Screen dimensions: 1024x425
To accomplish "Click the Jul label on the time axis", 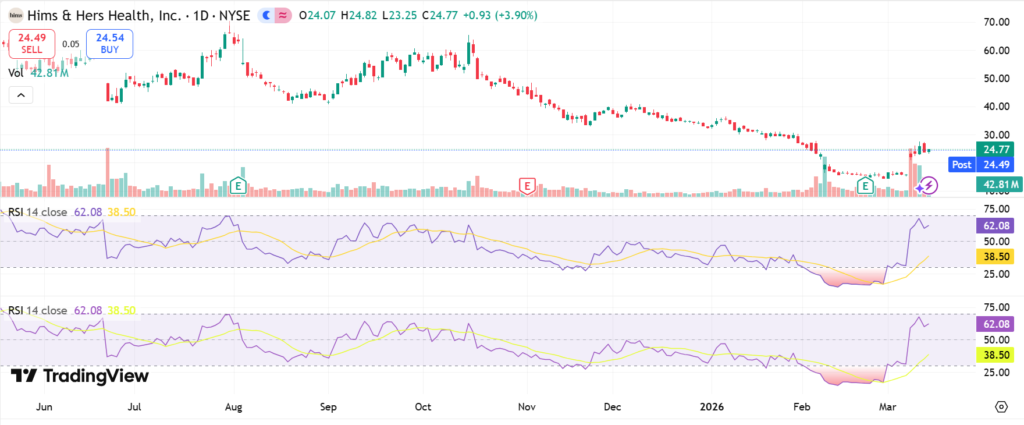I will pos(135,407).
